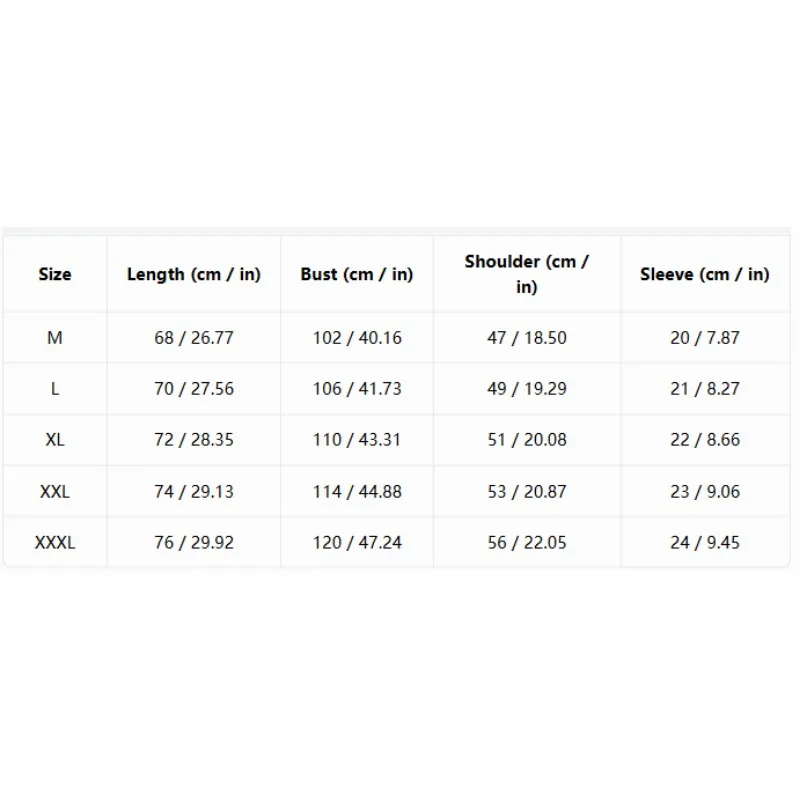
Task: Select the XL size cell
Action: [55, 440]
